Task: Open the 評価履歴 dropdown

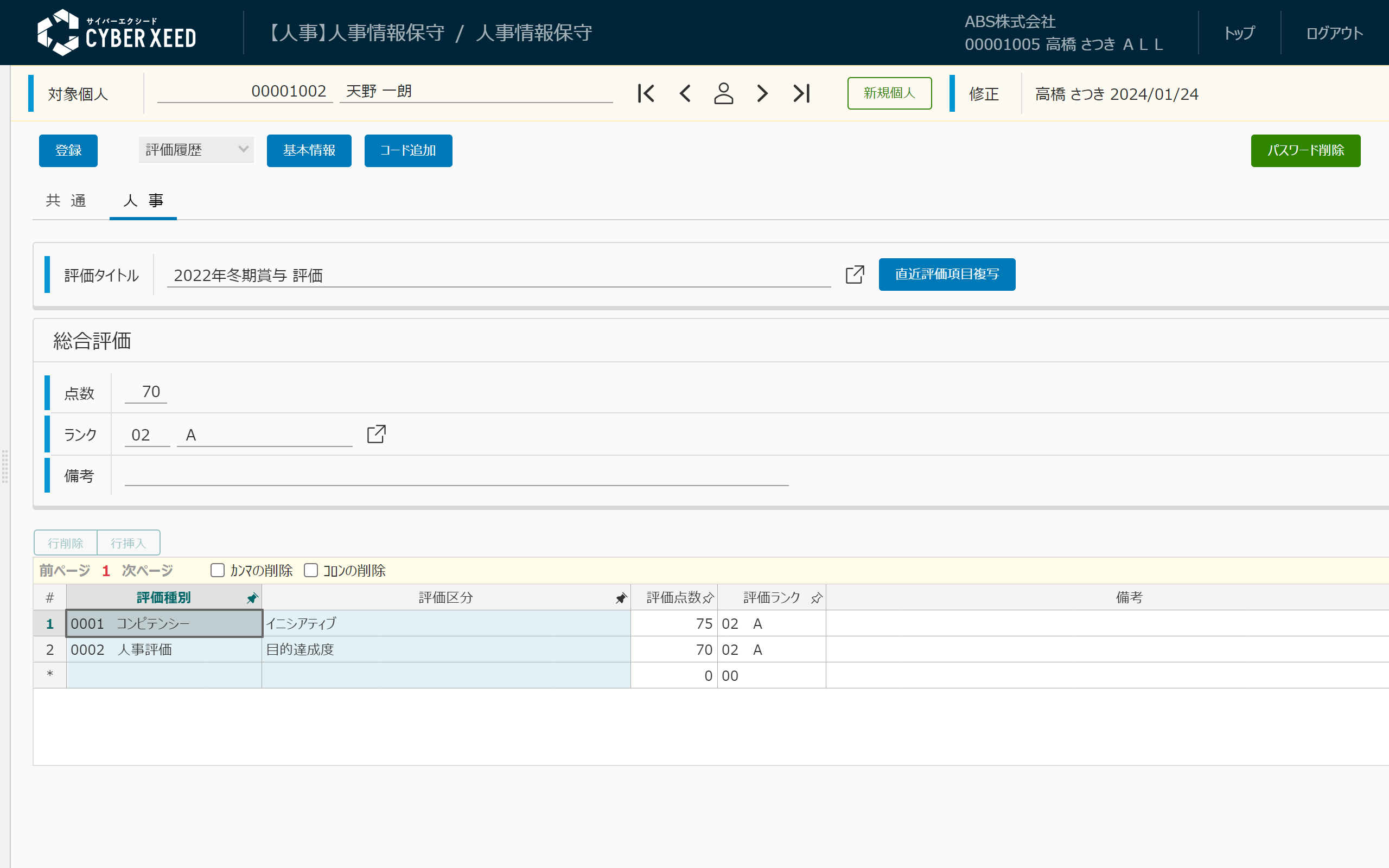Action: coord(196,150)
